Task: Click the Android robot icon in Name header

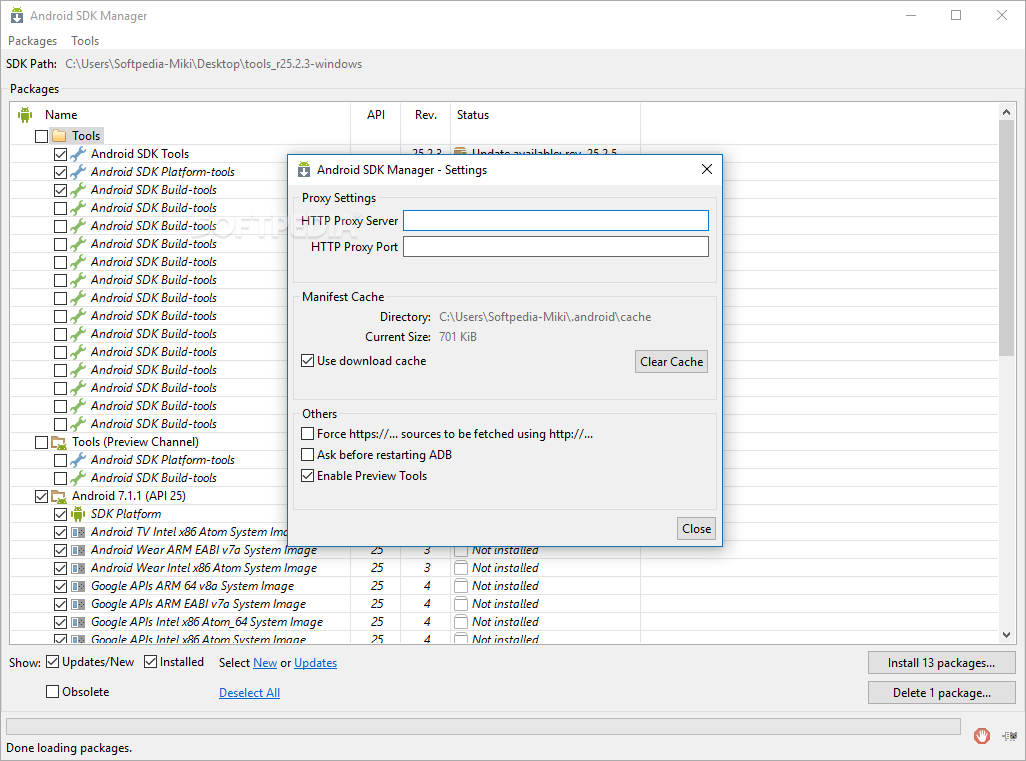Action: coord(25,115)
